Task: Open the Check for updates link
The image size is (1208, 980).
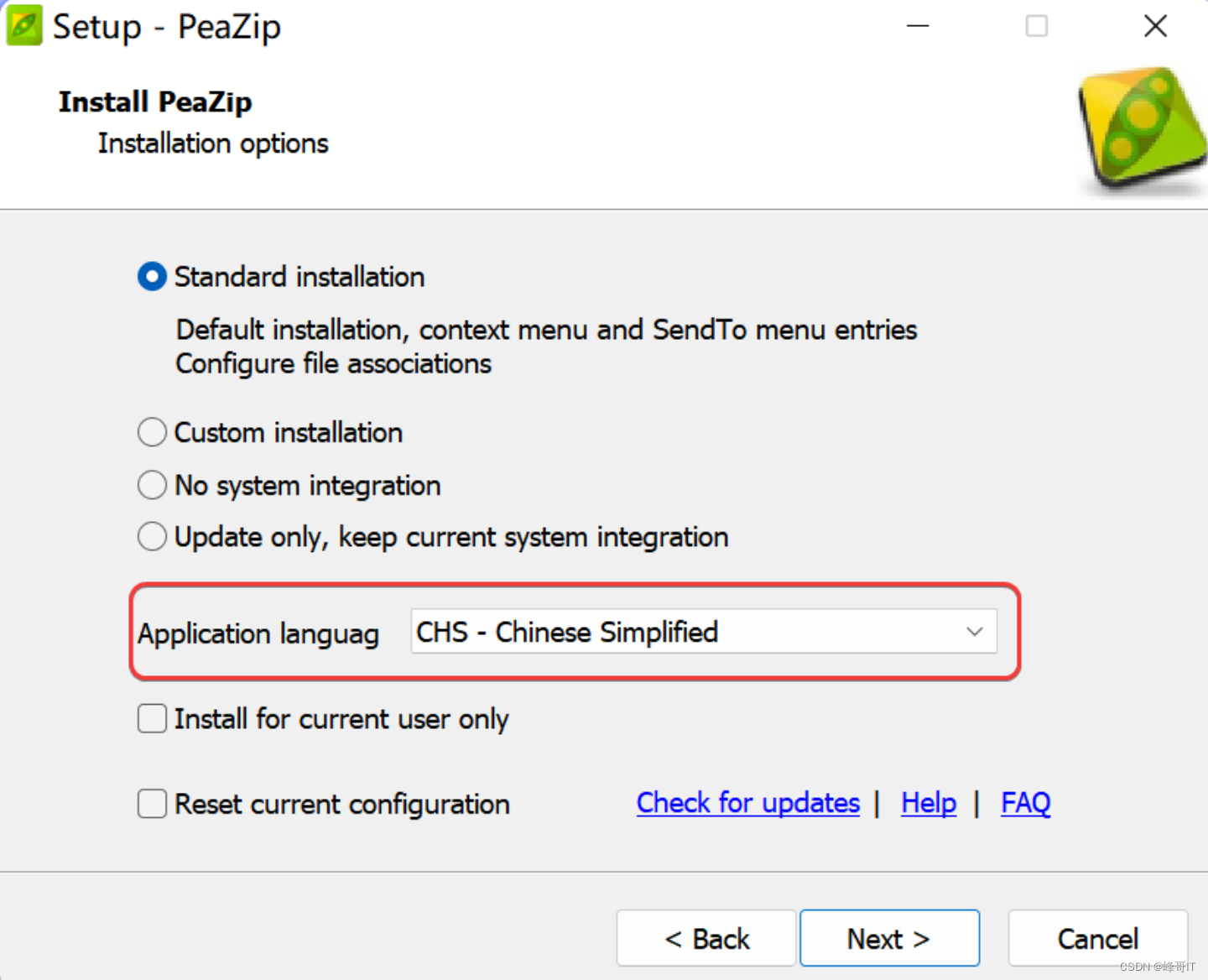Action: (748, 803)
